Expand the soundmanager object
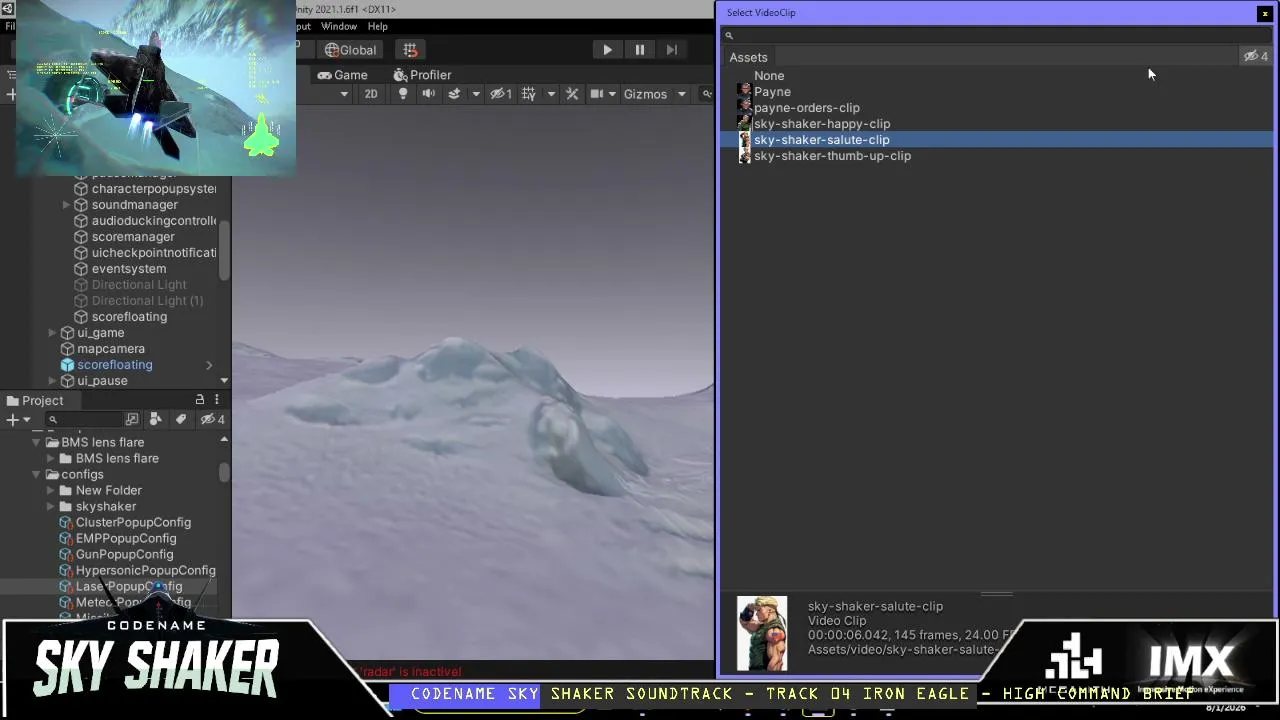1280x720 pixels. (66, 205)
